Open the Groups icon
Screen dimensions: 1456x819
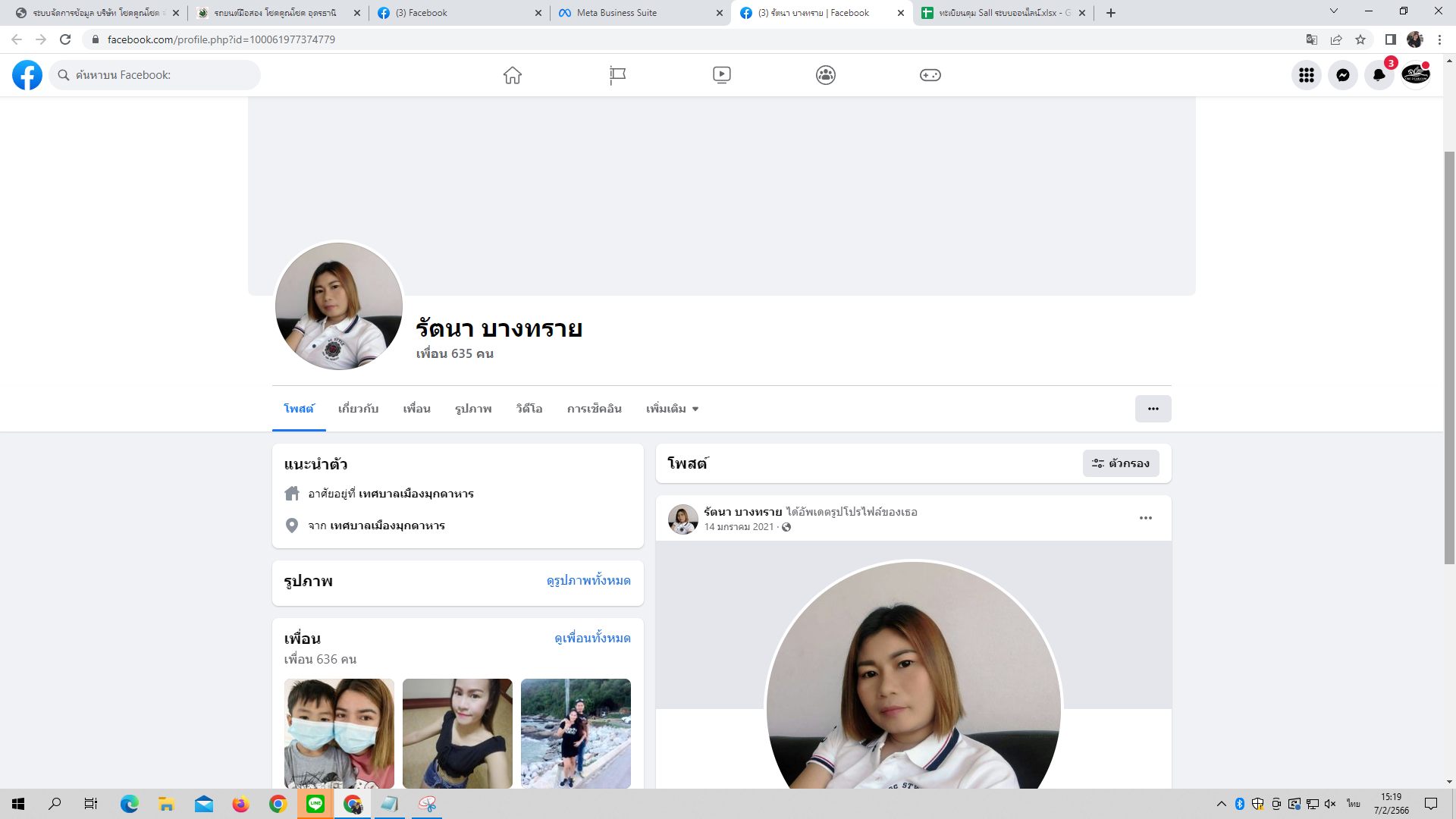click(x=826, y=75)
